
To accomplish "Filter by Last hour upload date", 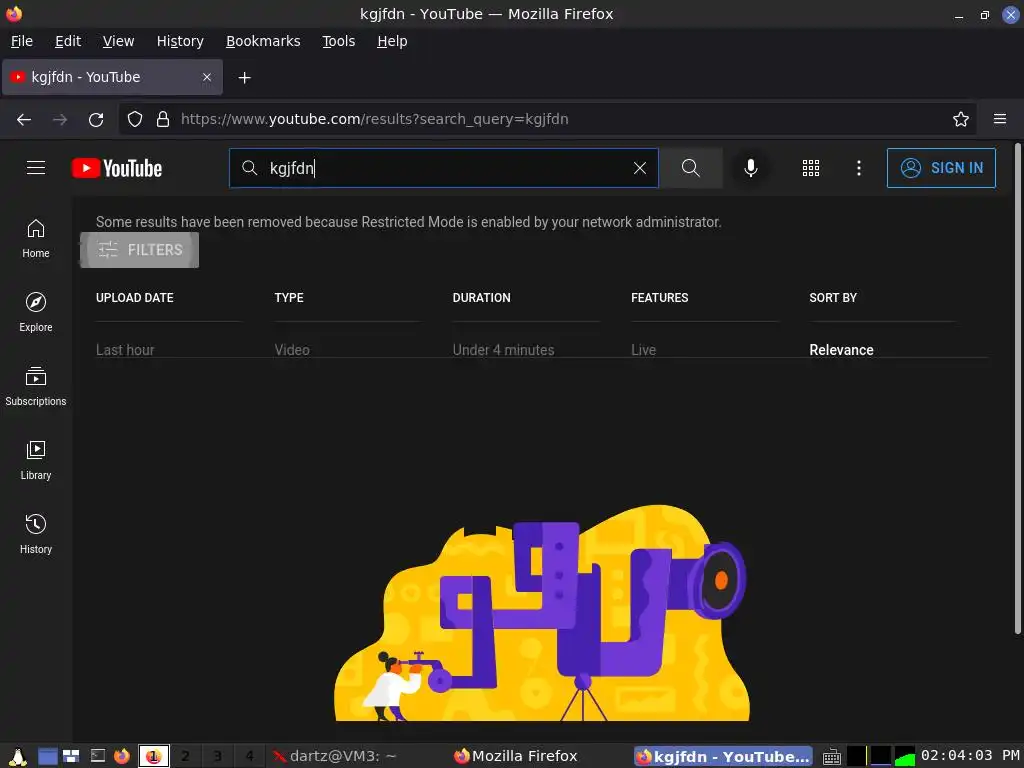I will coord(125,350).
